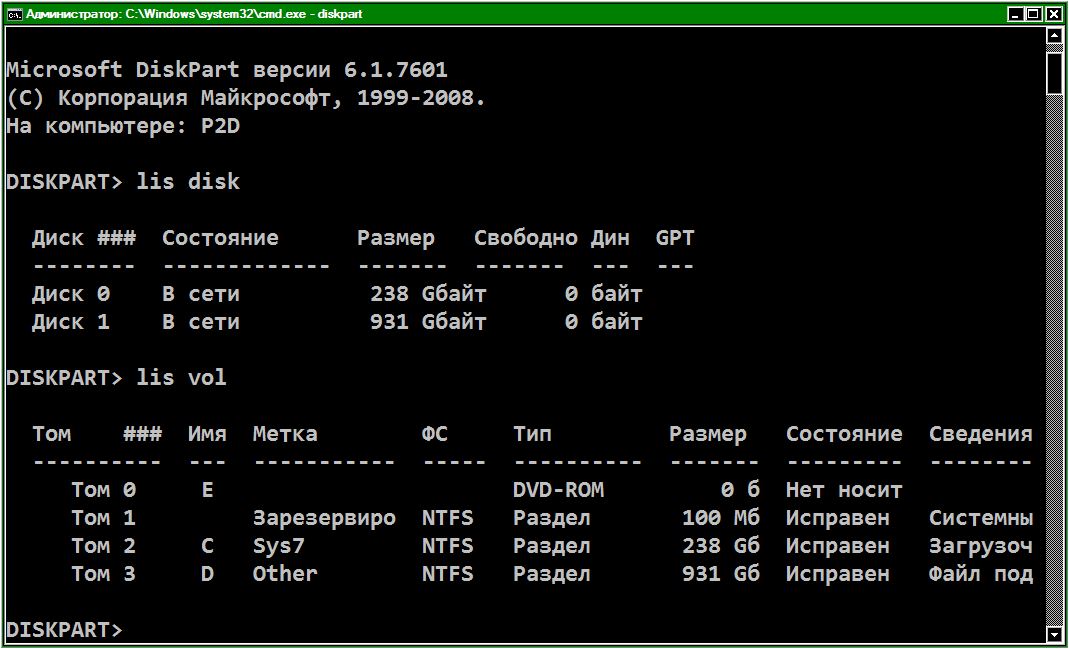Screen dimensions: 1069x649
Task: Open the cmd system menu icon
Action: tap(15, 14)
